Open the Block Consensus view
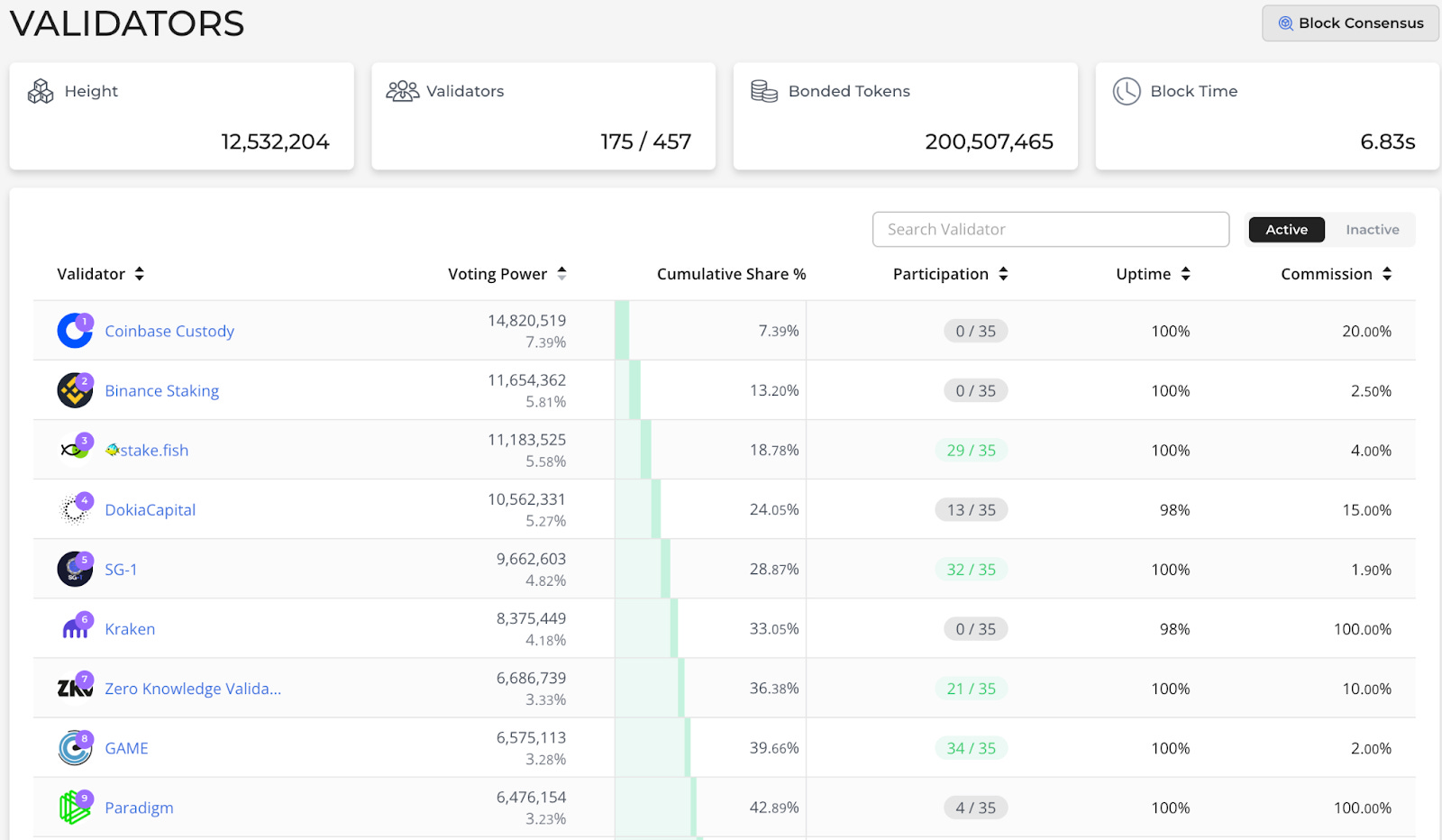 coord(1350,23)
